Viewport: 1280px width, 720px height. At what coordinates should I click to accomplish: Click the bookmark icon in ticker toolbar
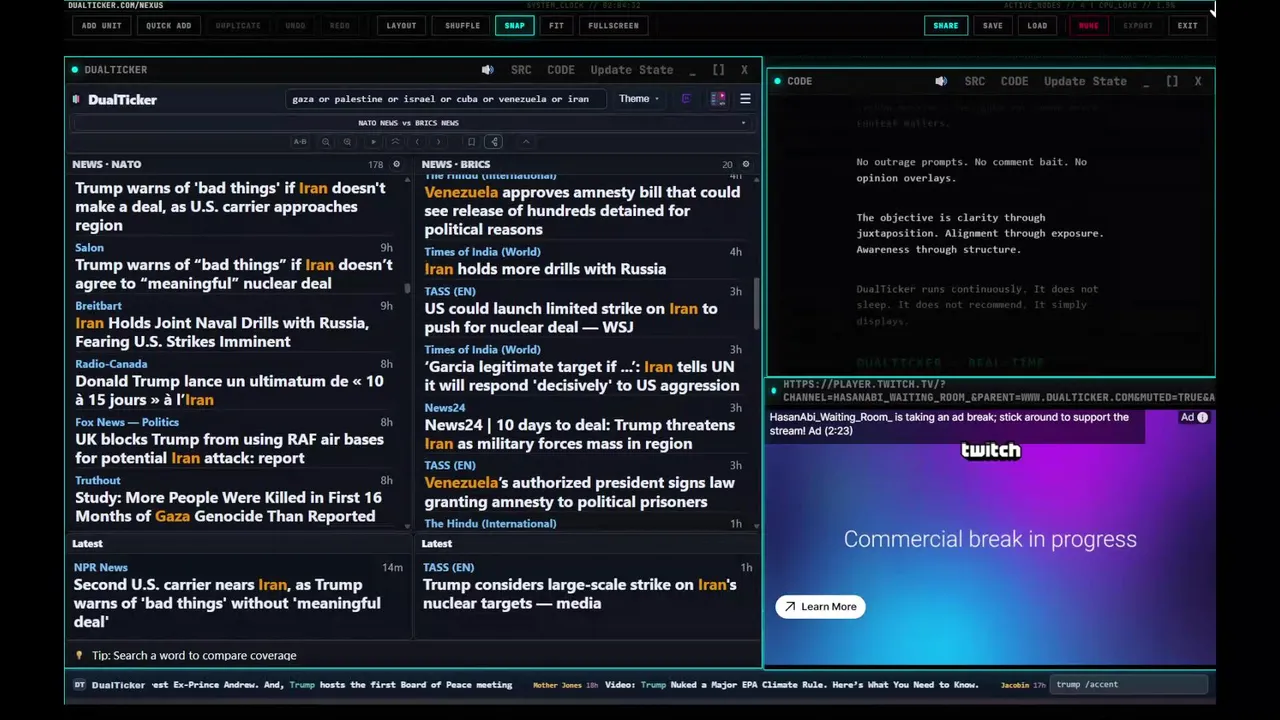pyautogui.click(x=471, y=142)
